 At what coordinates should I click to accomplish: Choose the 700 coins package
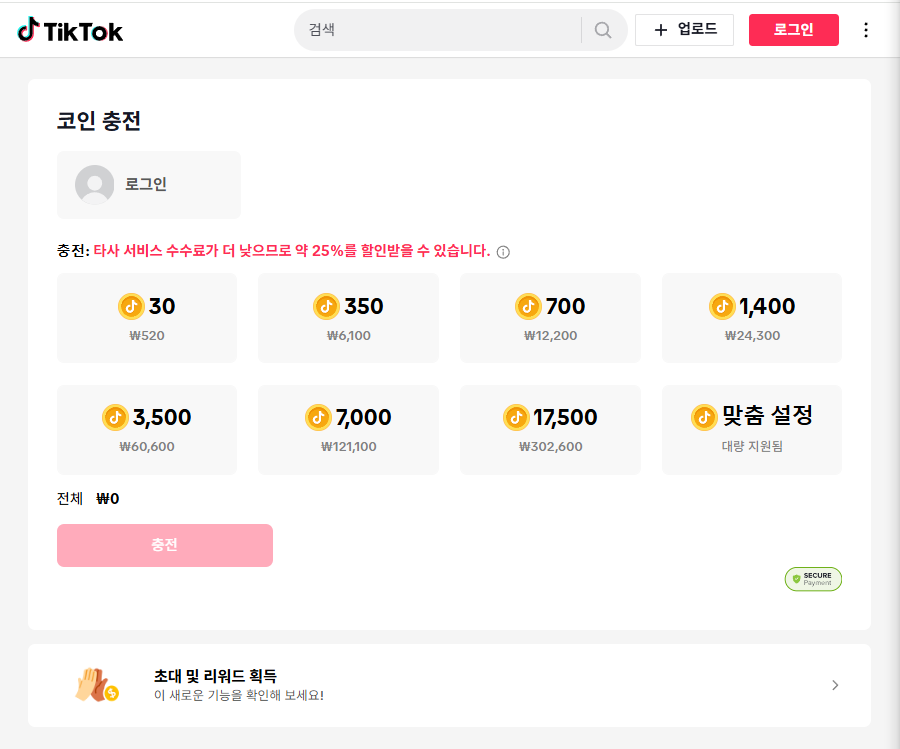point(550,318)
